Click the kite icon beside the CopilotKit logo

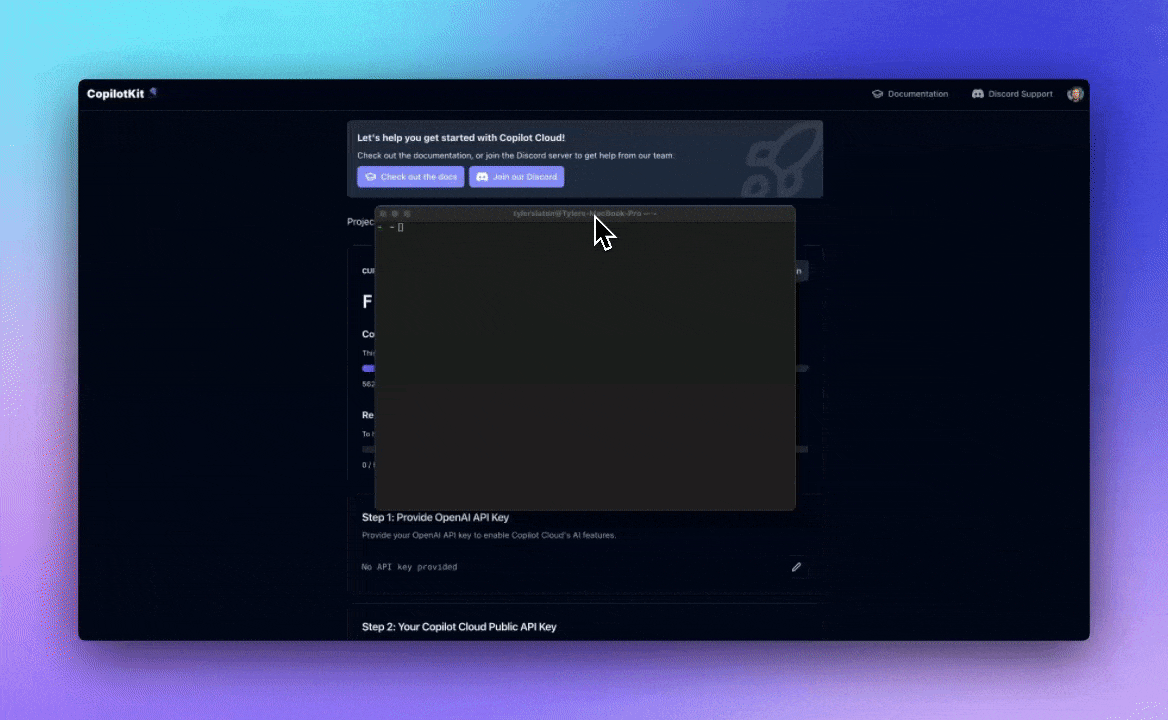click(153, 92)
